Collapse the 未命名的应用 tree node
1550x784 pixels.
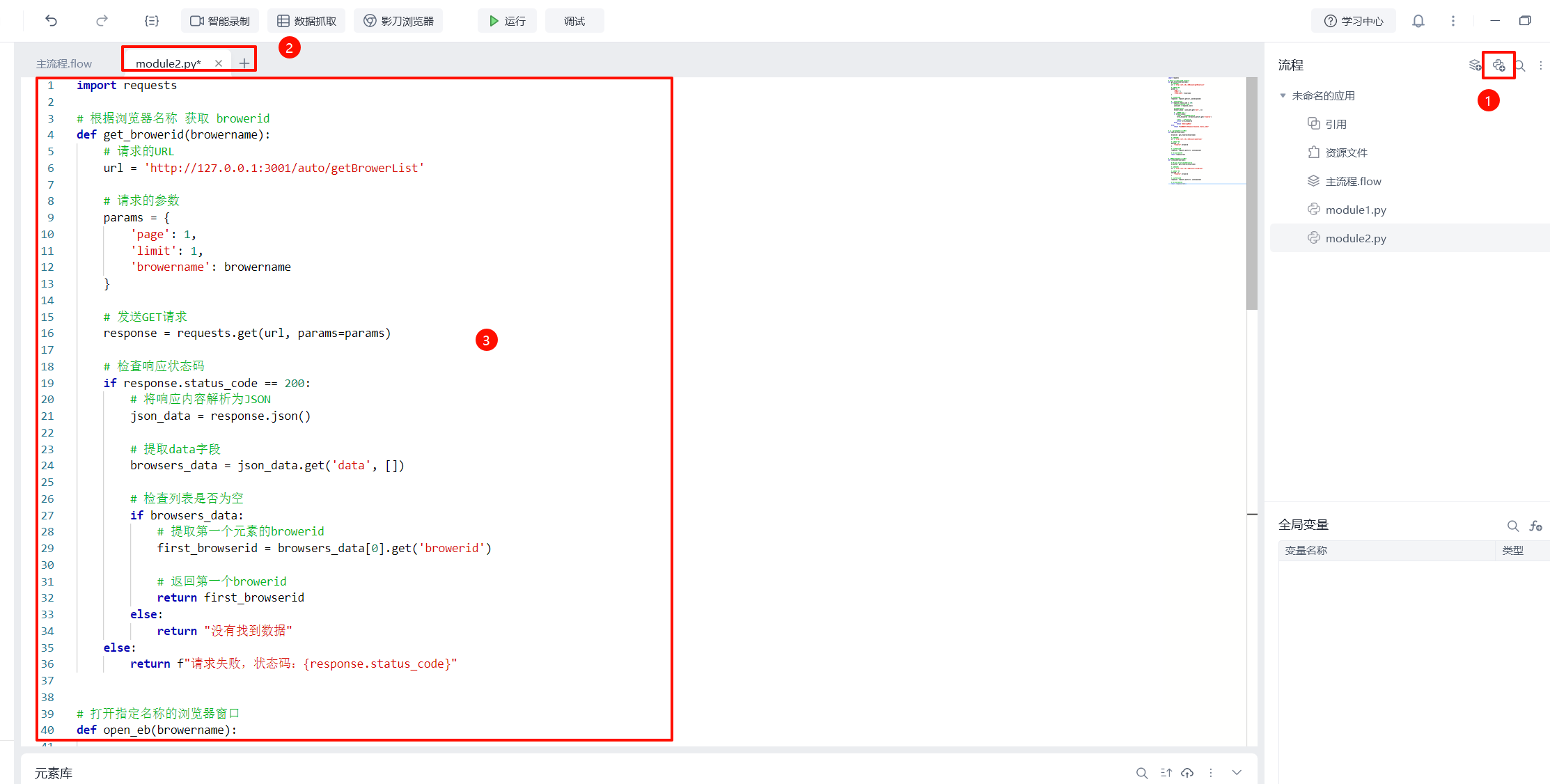point(1283,95)
